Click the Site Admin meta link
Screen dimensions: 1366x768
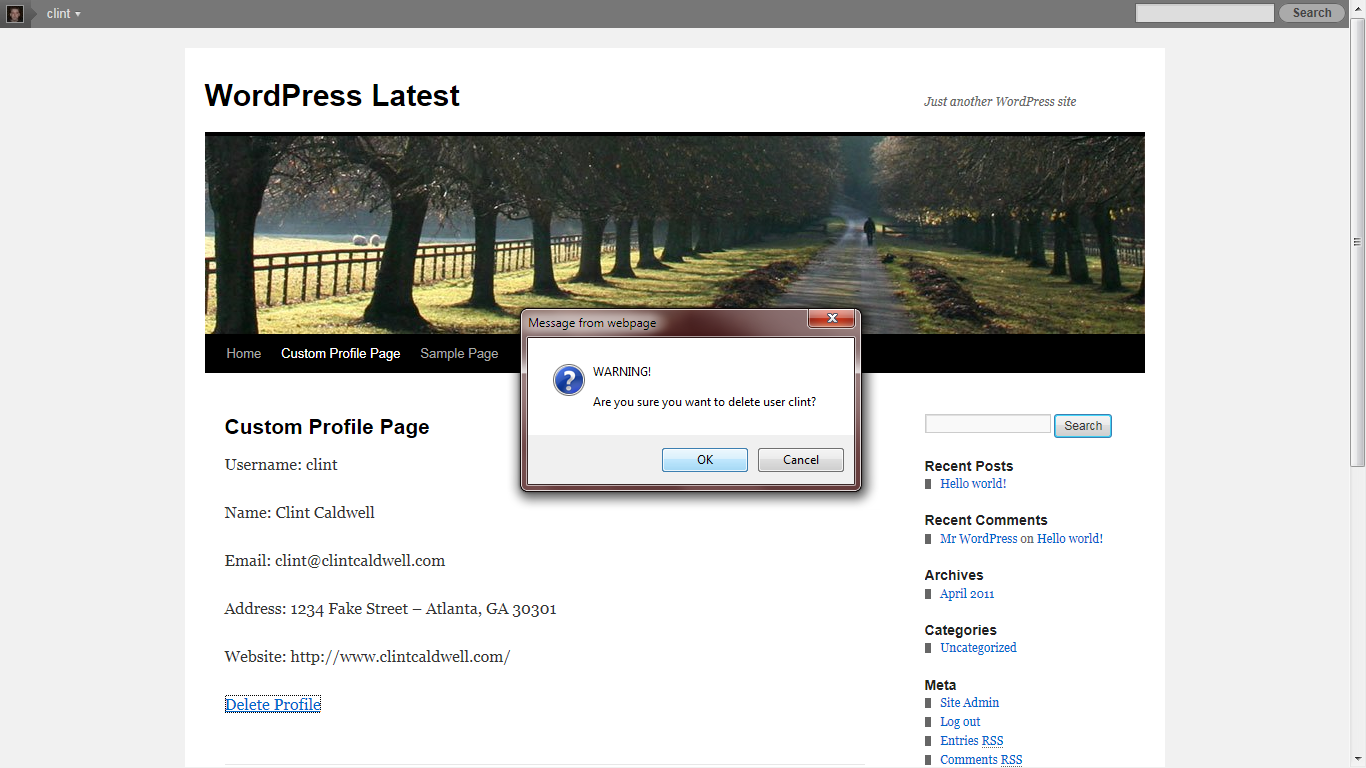click(969, 703)
